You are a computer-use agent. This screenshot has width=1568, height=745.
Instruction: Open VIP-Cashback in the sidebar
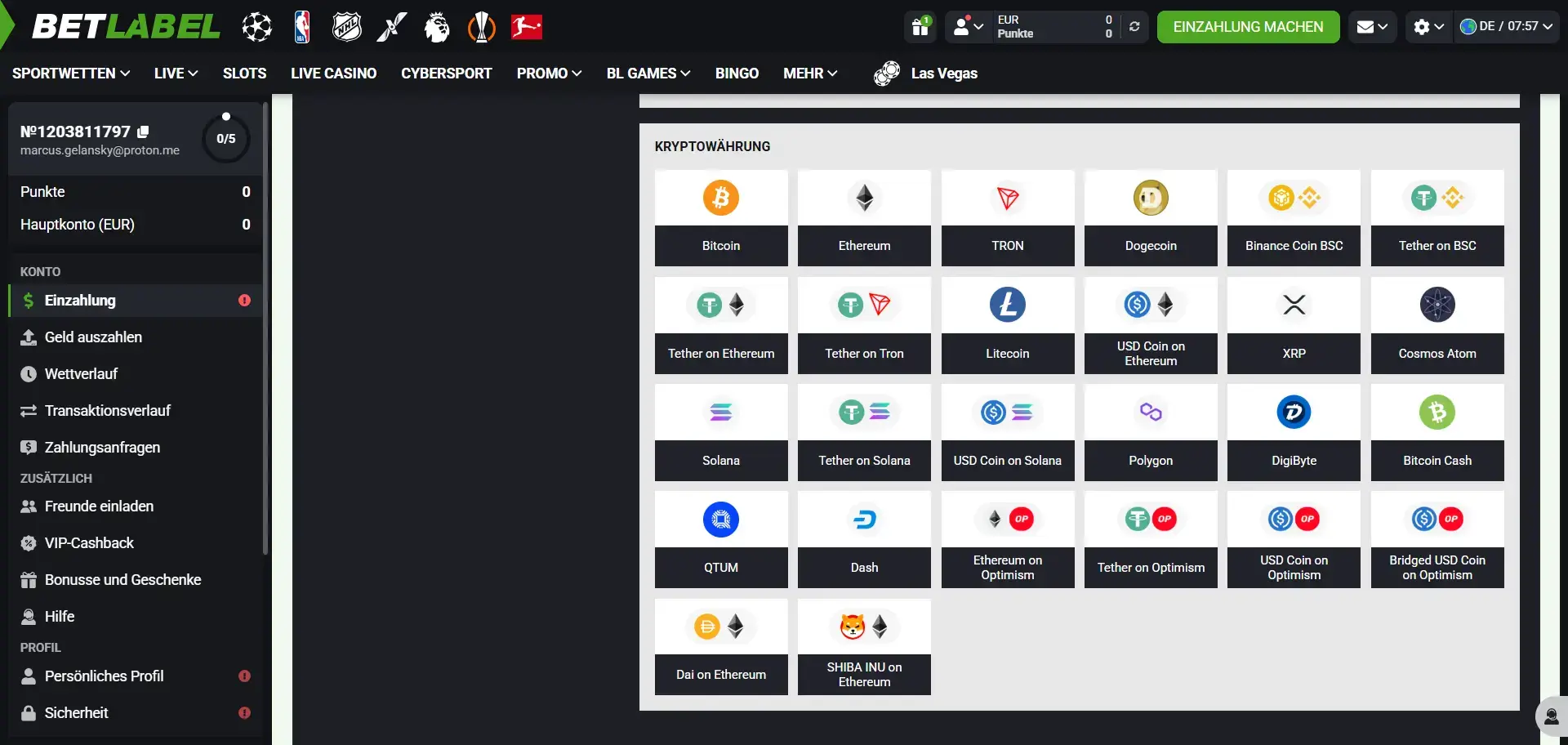pyautogui.click(x=135, y=543)
